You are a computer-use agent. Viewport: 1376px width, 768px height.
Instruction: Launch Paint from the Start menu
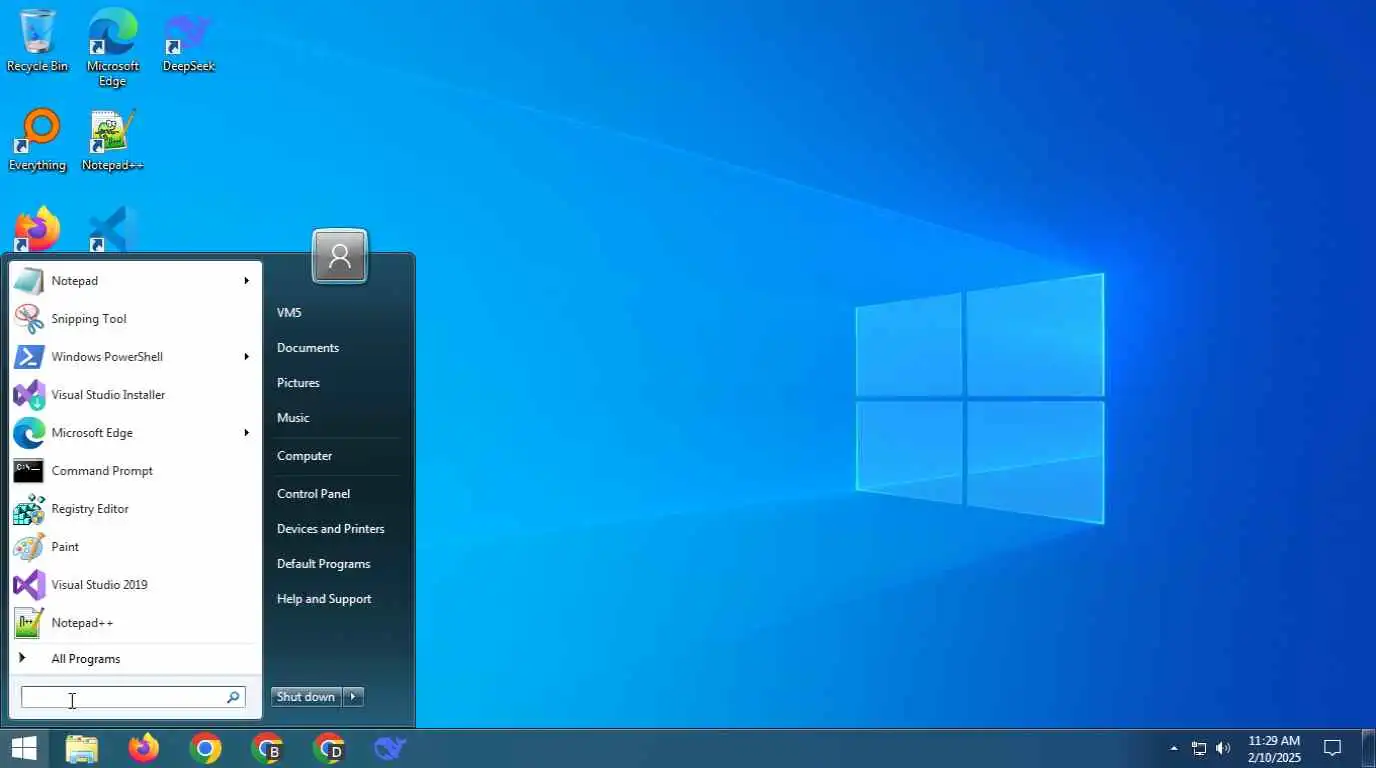134,547
